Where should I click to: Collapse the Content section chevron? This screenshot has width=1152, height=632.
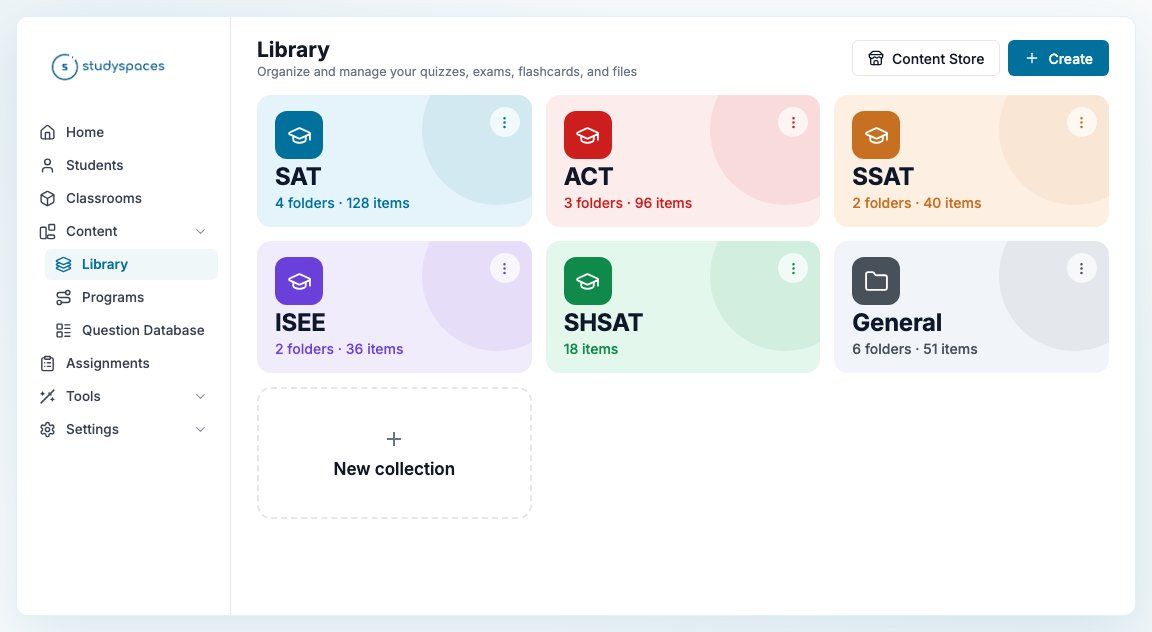coord(200,231)
